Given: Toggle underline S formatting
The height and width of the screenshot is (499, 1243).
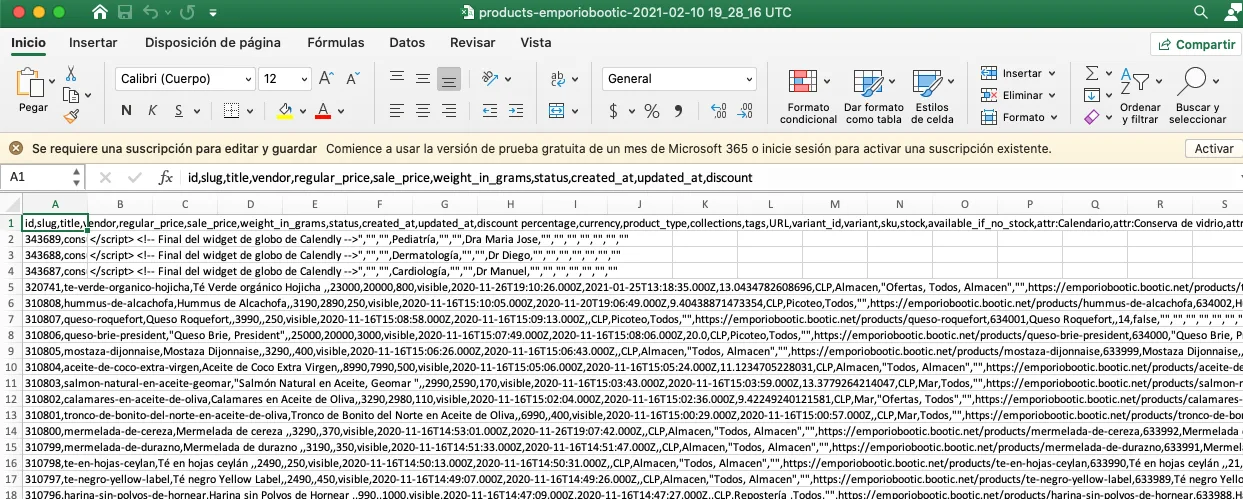Looking at the screenshot, I should [x=180, y=110].
